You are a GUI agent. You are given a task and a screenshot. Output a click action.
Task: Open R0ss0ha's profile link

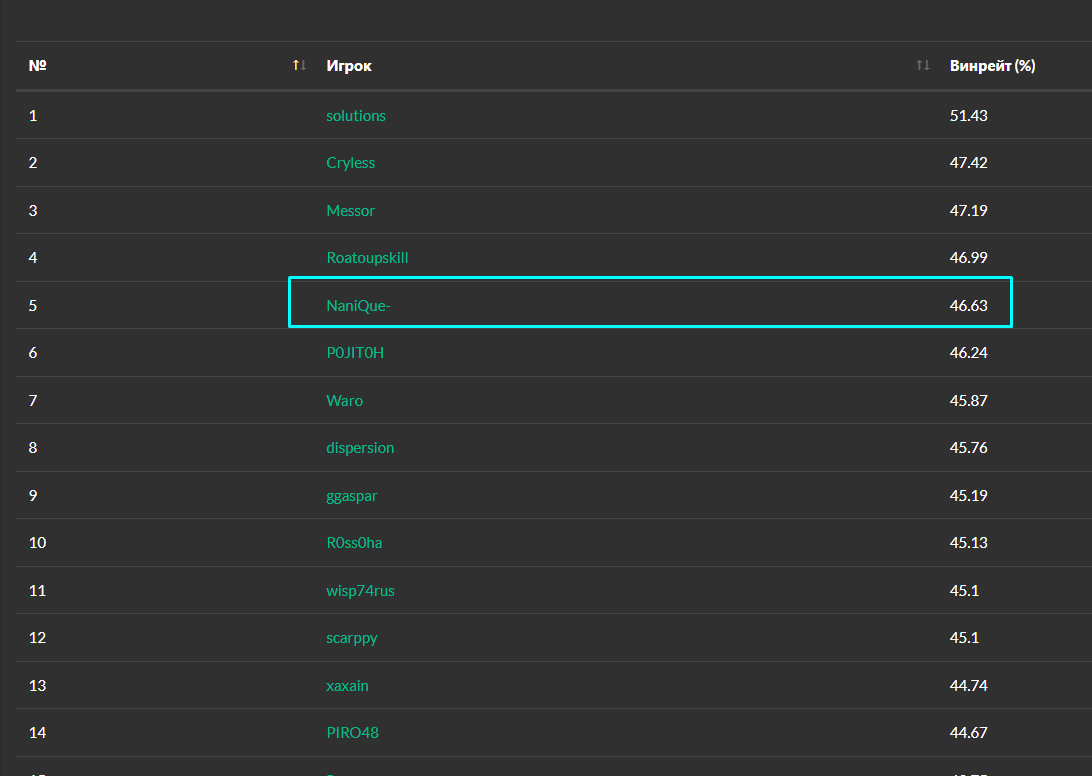pos(354,543)
